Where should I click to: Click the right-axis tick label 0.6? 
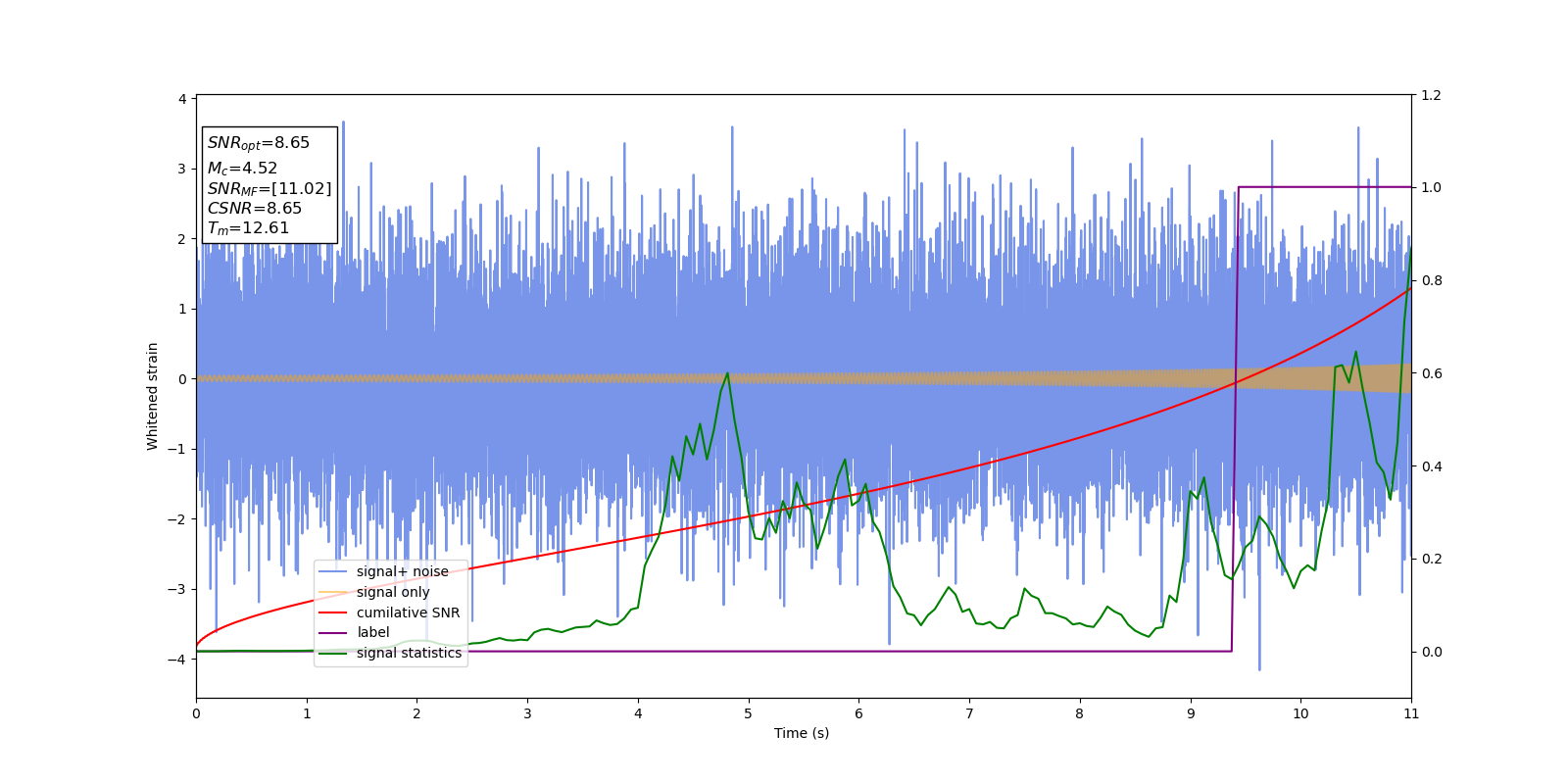pyautogui.click(x=1431, y=373)
